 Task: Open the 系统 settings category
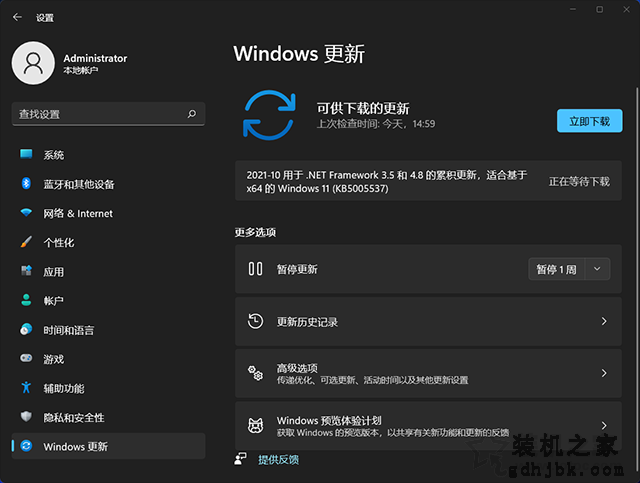[x=108, y=155]
